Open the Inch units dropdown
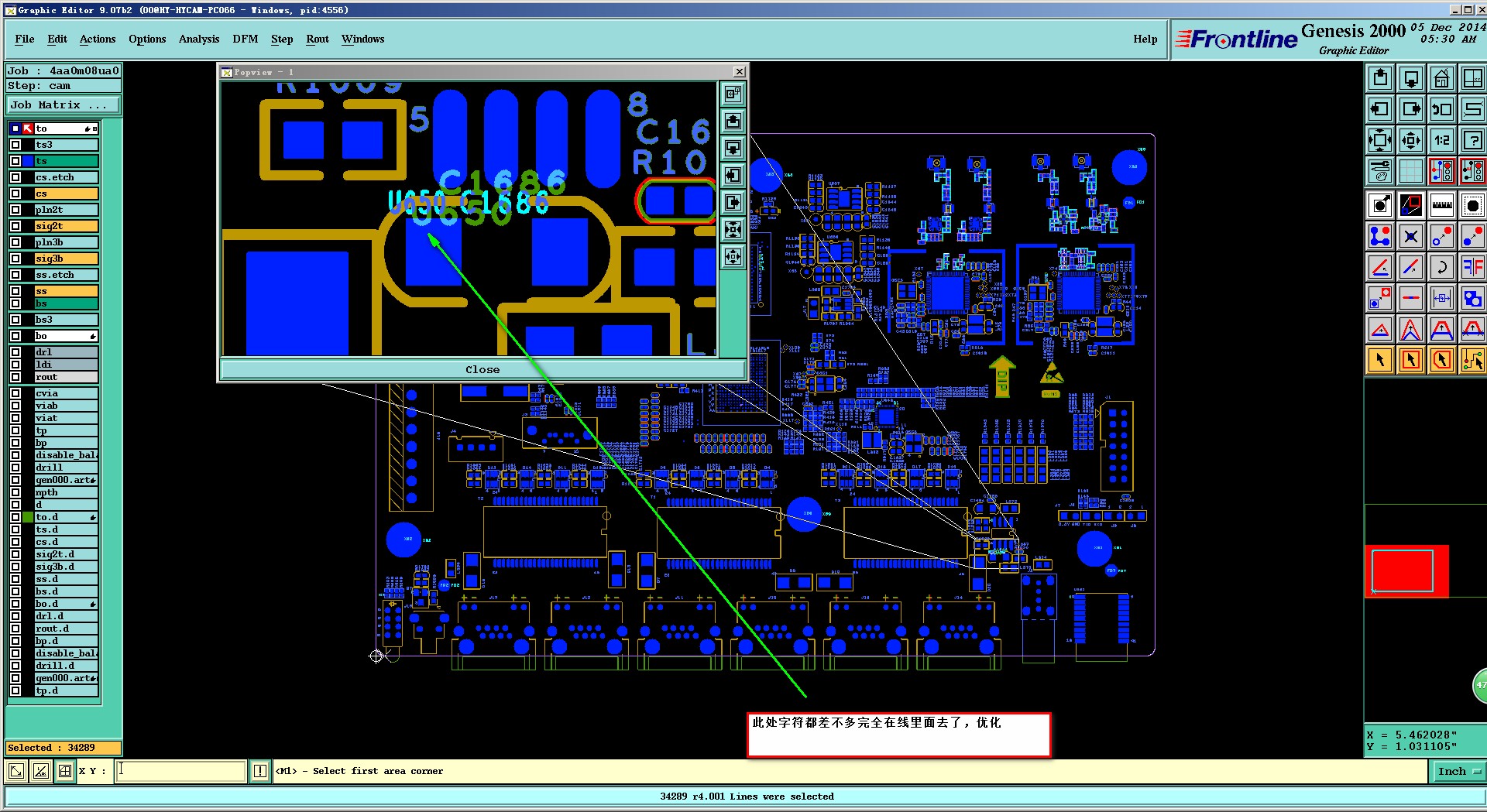This screenshot has width=1487, height=812. pos(1459,771)
